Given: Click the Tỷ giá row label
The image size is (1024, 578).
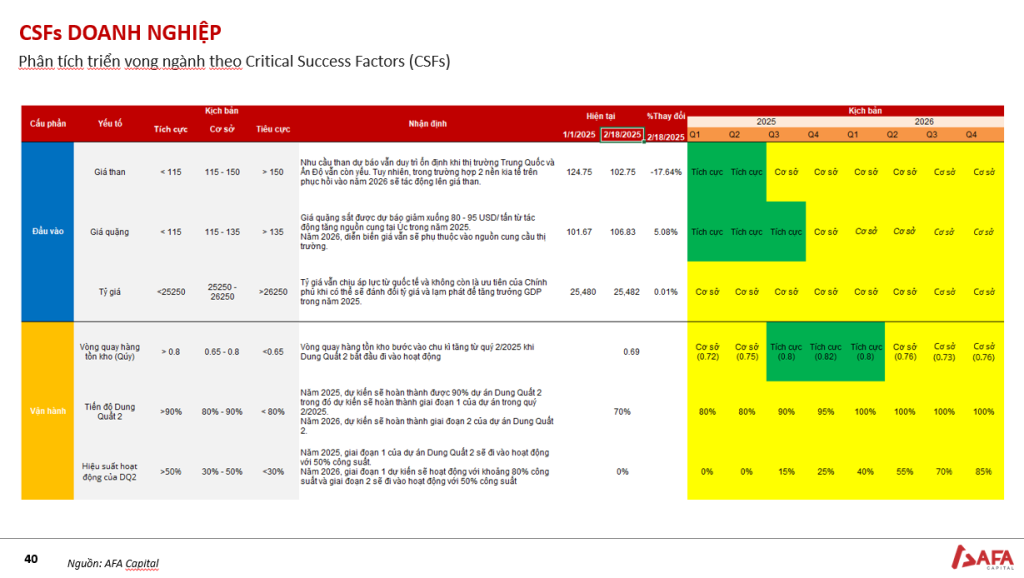Looking at the screenshot, I should coord(110,292).
